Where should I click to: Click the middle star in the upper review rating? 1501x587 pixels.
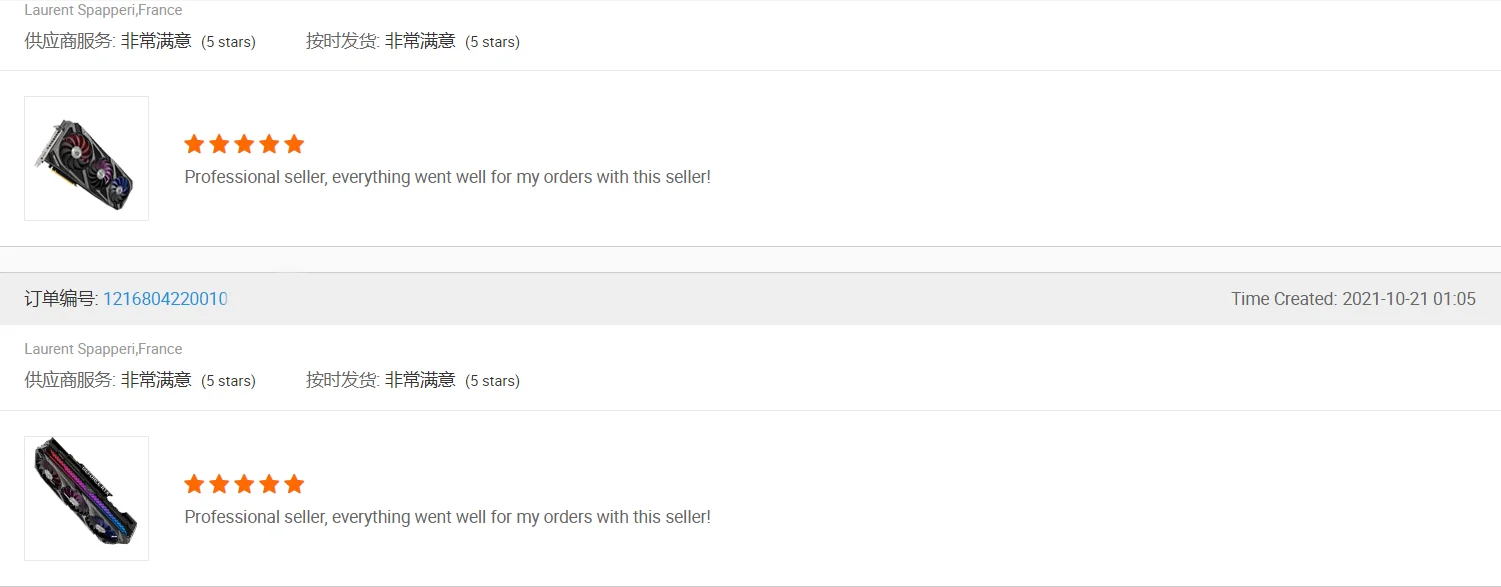click(244, 144)
